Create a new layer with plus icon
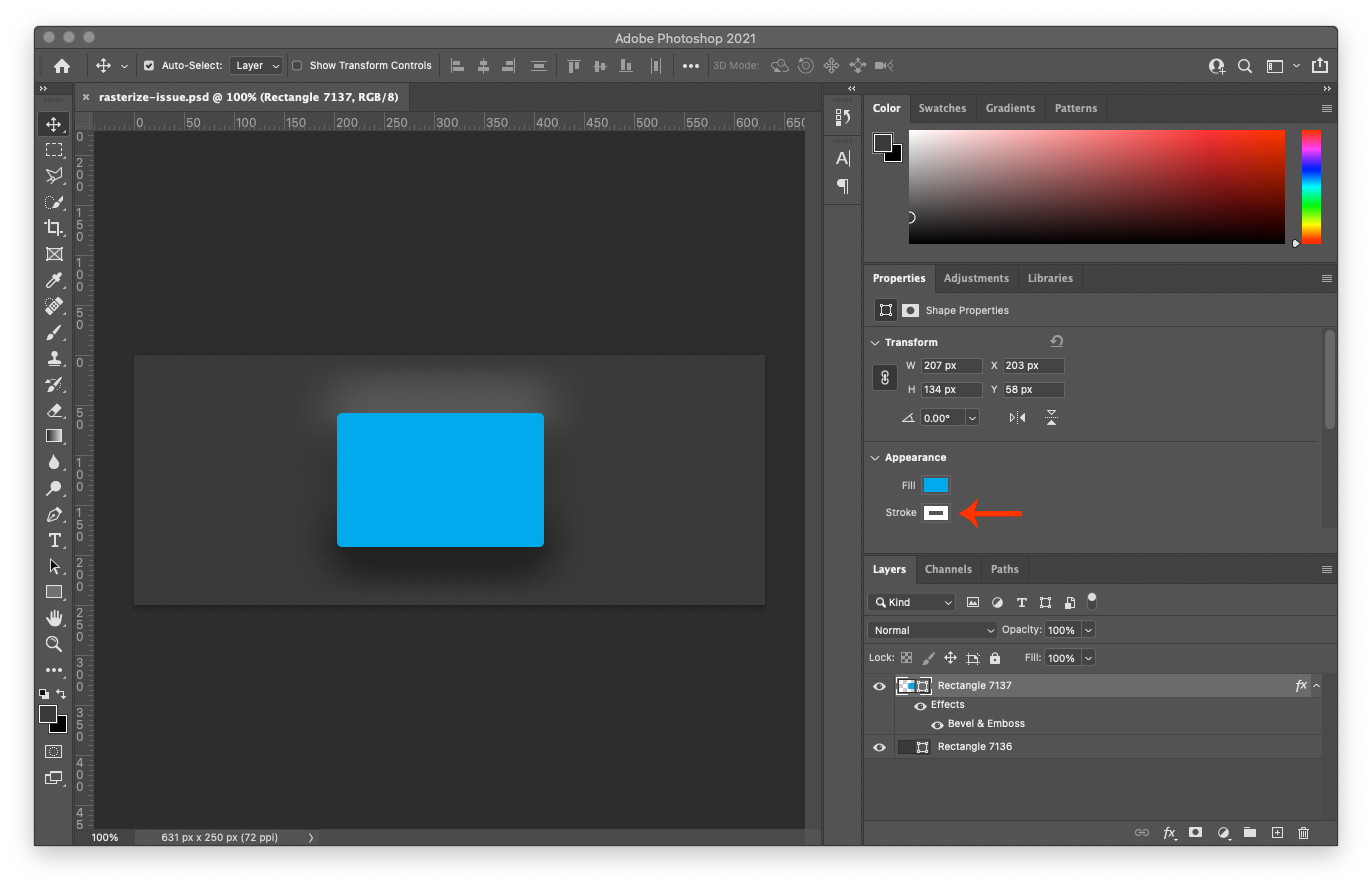This screenshot has width=1372, height=888. pyautogui.click(x=1277, y=832)
